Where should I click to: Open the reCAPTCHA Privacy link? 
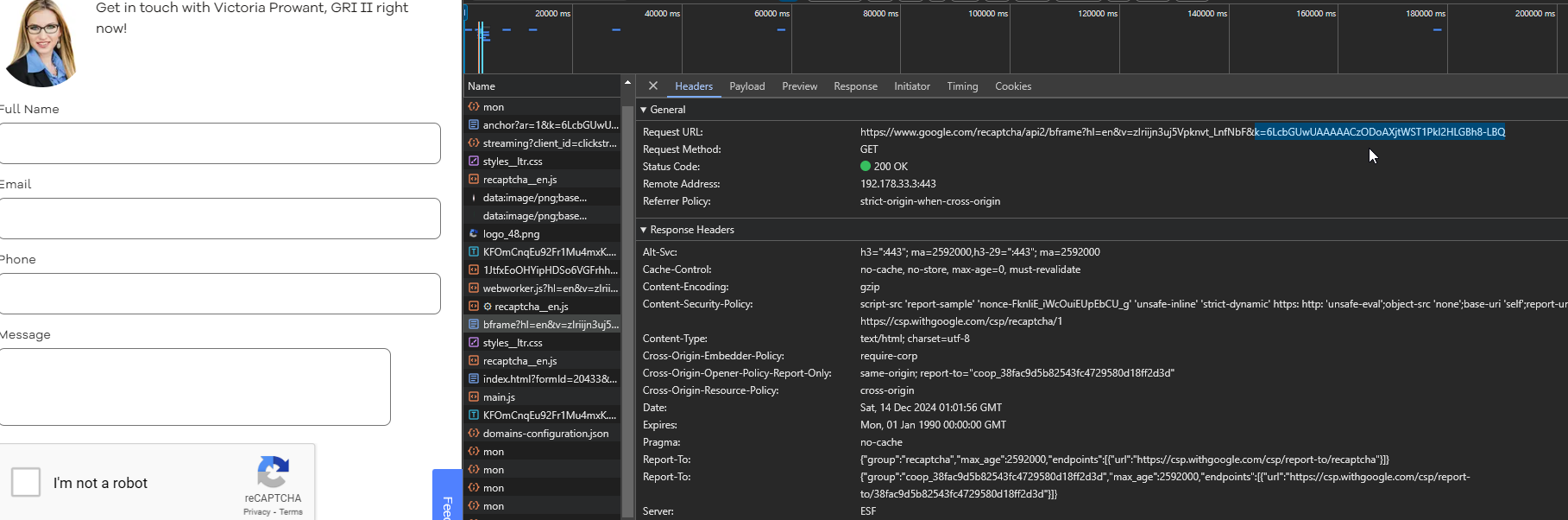pos(256,512)
